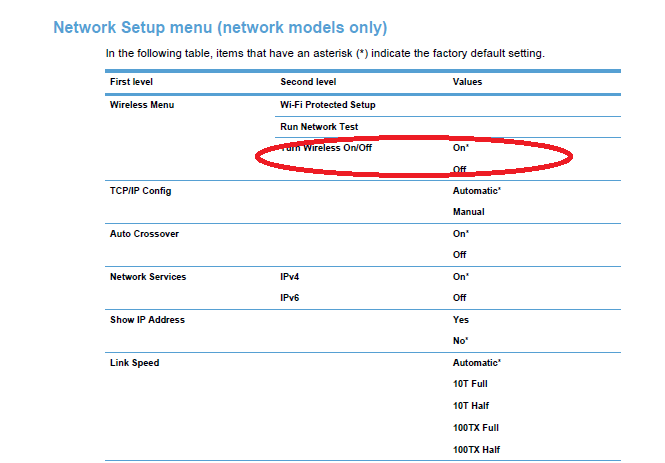This screenshot has width=665, height=463.
Task: Click the "100TX Full" link speed value
Action: click(475, 427)
